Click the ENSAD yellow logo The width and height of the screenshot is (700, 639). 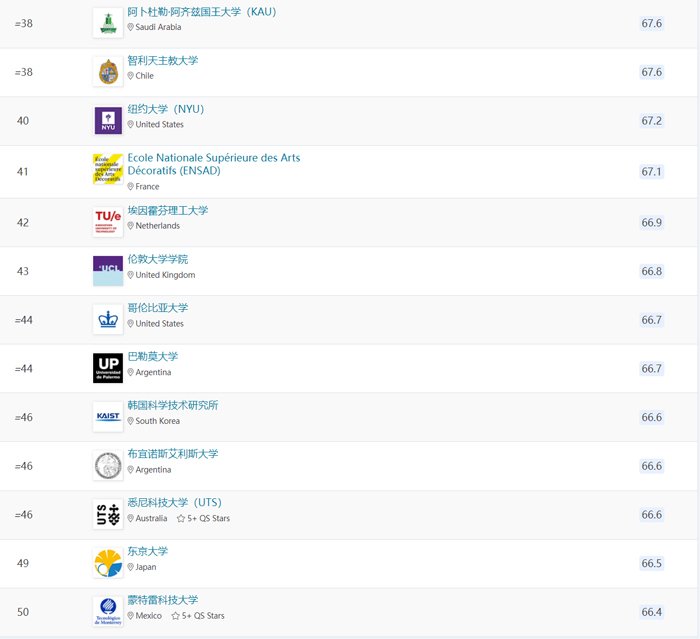click(x=108, y=169)
